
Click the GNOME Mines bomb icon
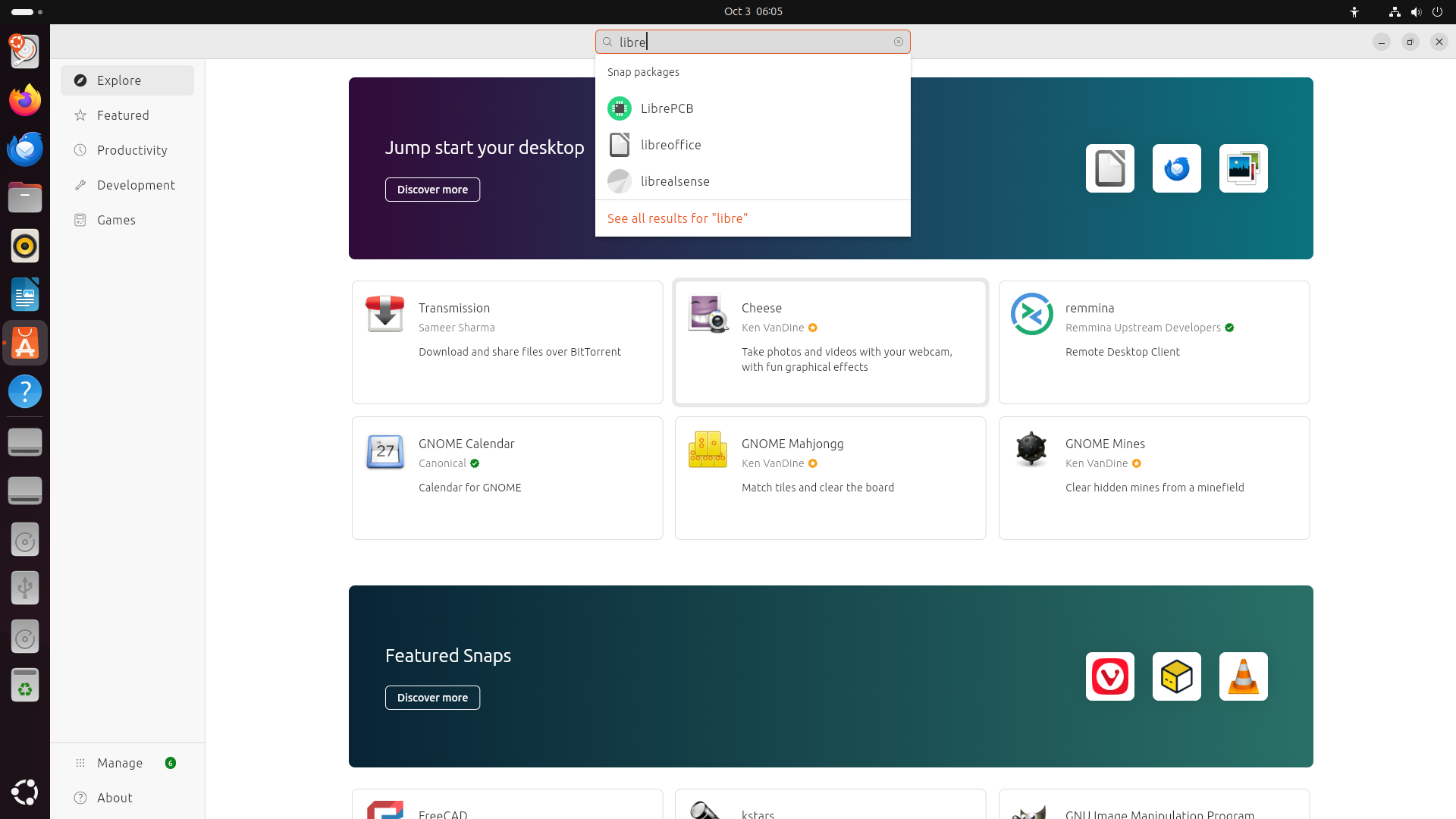pyautogui.click(x=1032, y=450)
